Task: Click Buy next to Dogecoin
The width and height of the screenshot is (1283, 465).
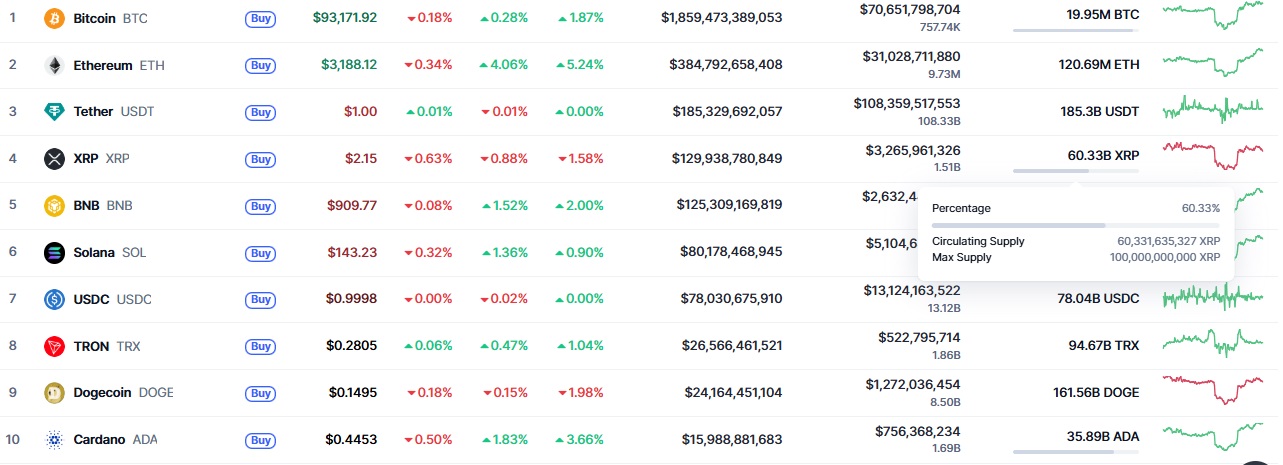Action: (260, 393)
